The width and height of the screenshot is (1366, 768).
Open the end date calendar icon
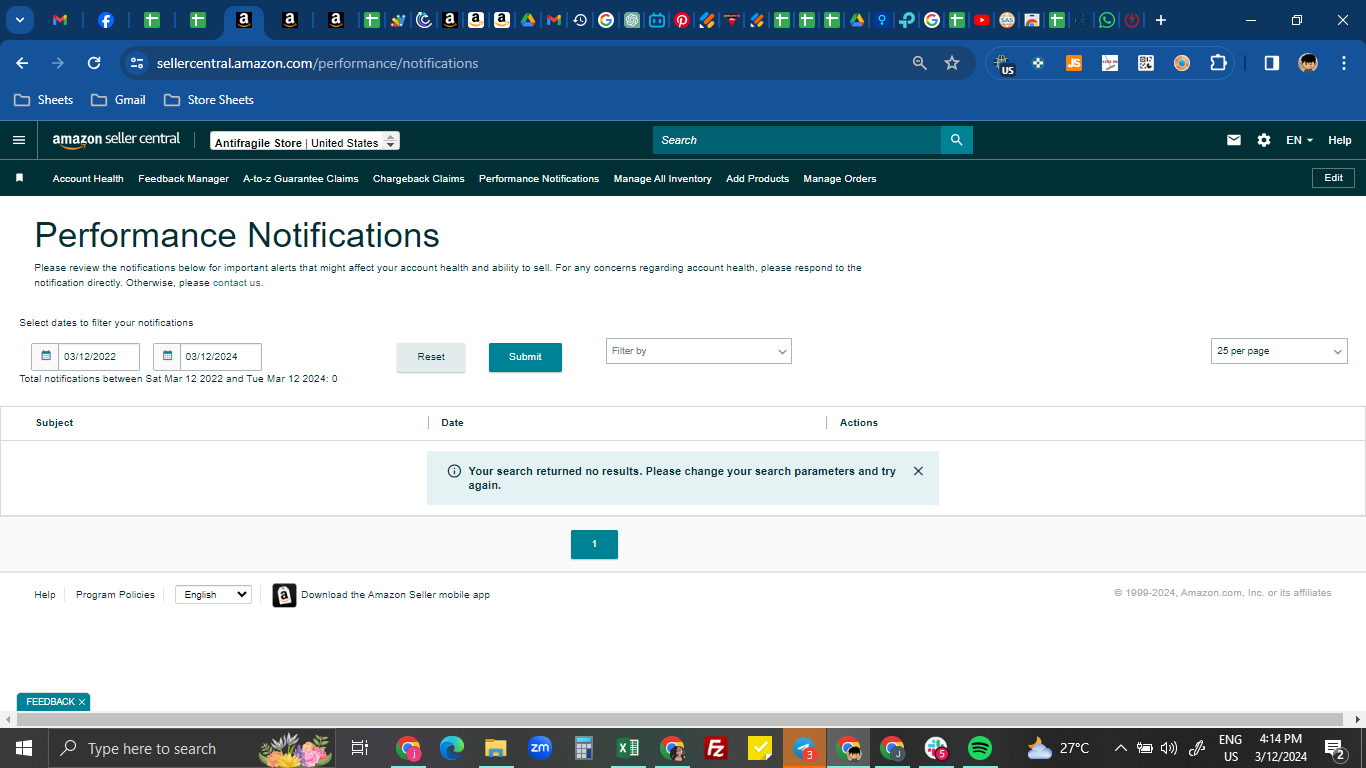[167, 356]
